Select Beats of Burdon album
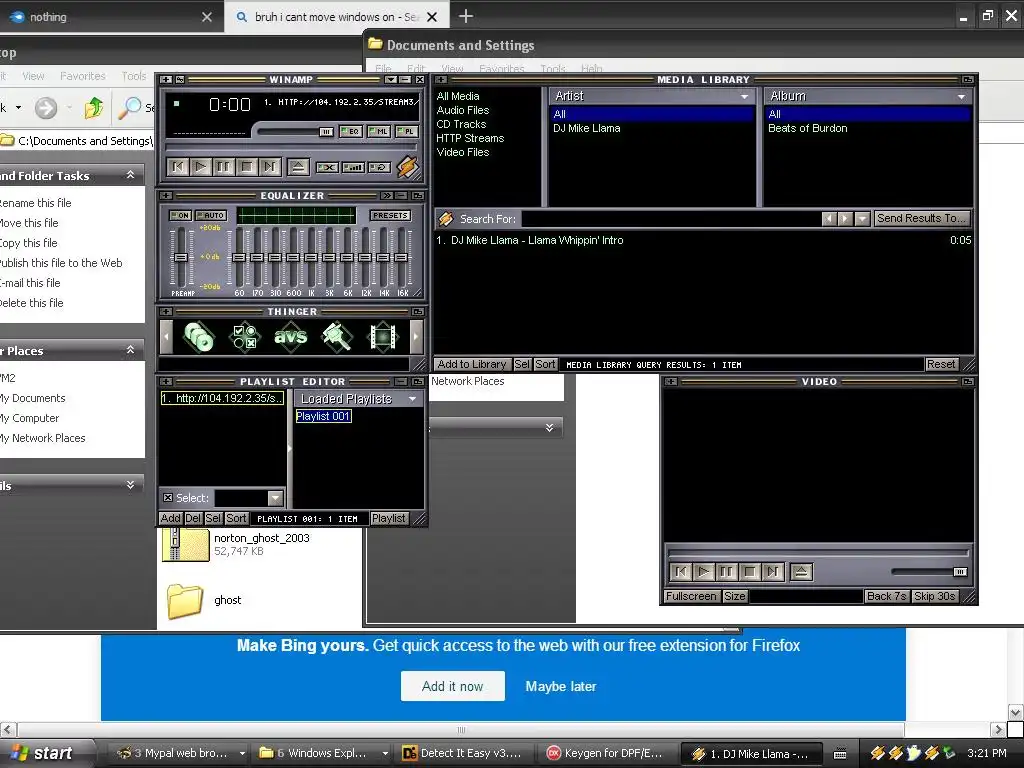This screenshot has height=768, width=1024. coord(808,128)
